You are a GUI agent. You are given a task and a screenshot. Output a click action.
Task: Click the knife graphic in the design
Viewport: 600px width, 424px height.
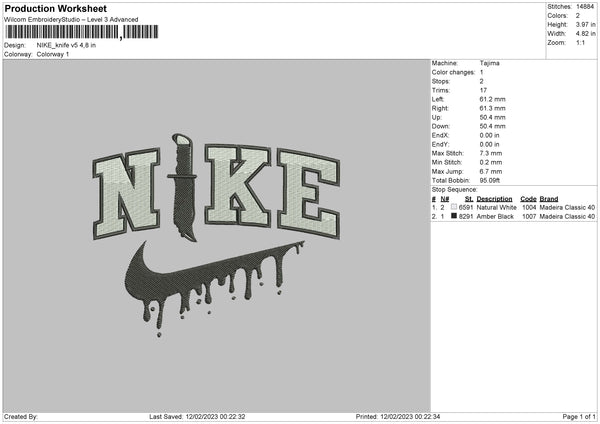pos(184,188)
